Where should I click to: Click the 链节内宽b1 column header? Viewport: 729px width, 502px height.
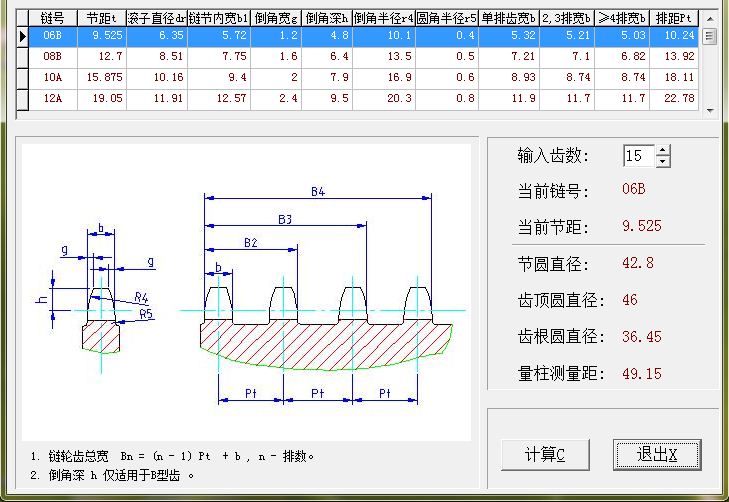coord(219,19)
